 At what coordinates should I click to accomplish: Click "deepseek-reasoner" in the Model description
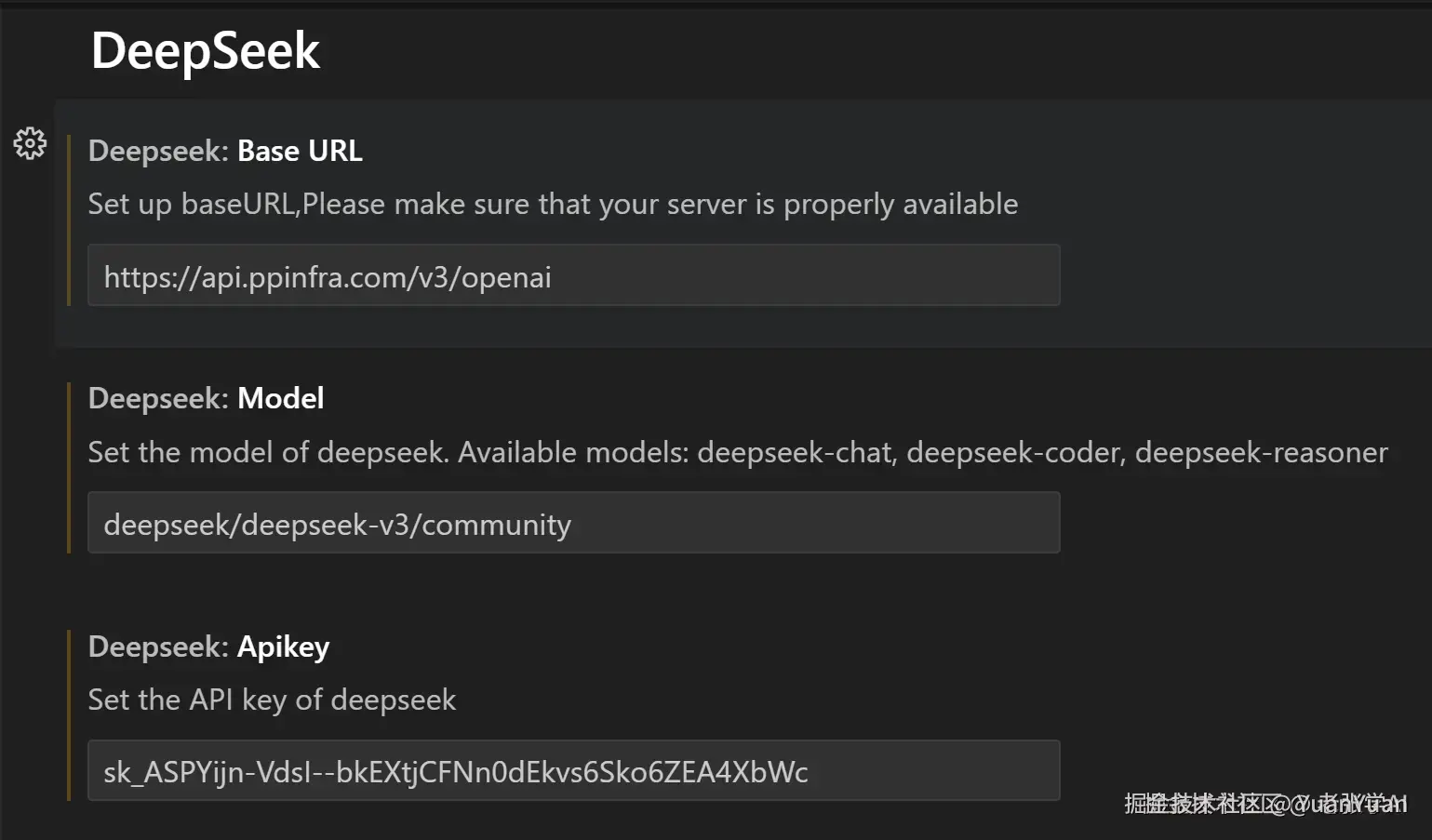pyautogui.click(x=1261, y=452)
